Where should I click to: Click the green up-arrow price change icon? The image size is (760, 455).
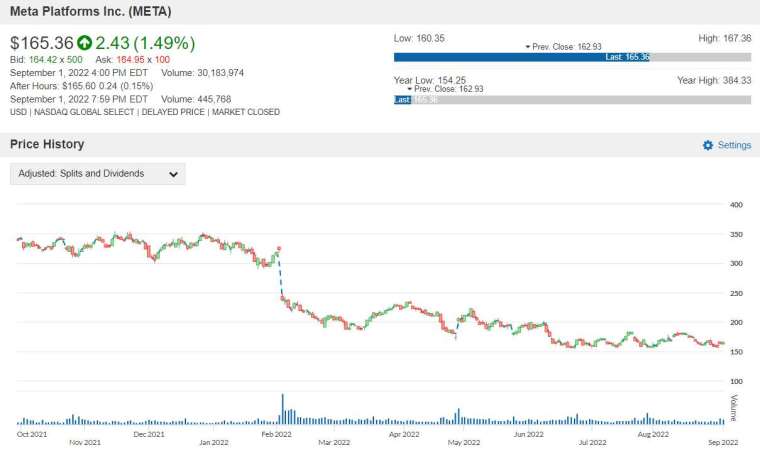pyautogui.click(x=84, y=43)
